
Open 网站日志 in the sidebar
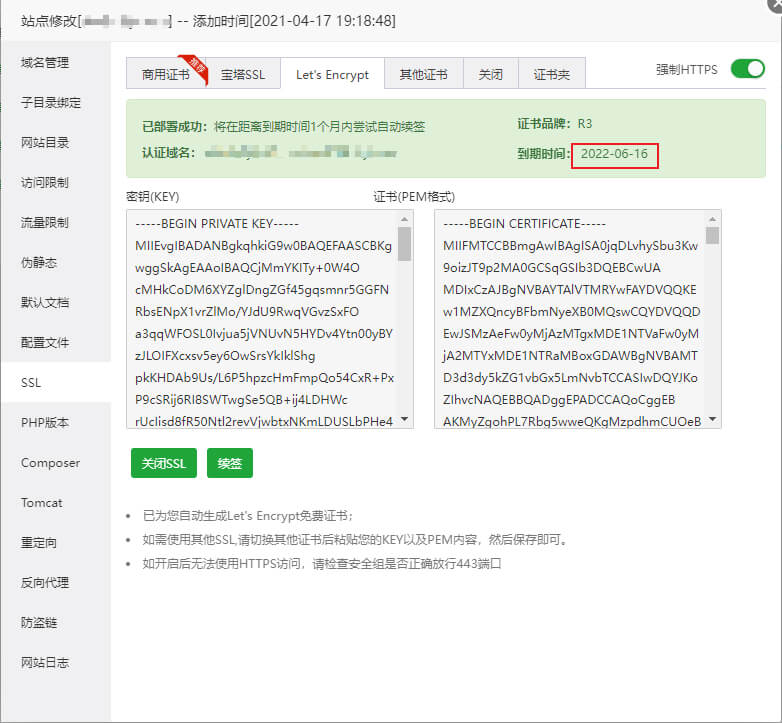[45, 663]
